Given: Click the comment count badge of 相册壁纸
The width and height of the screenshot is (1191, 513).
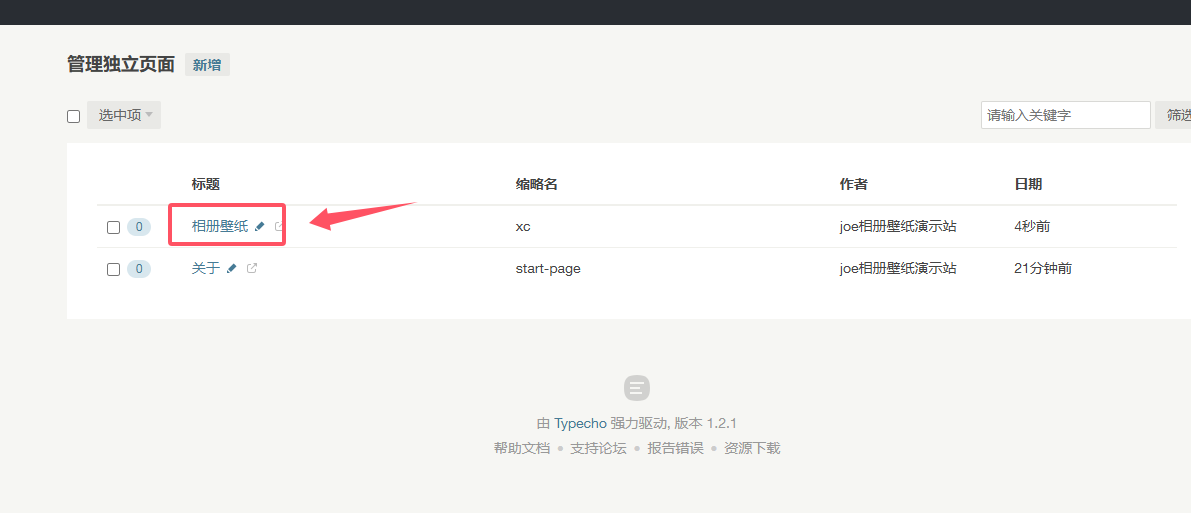Looking at the screenshot, I should [139, 226].
